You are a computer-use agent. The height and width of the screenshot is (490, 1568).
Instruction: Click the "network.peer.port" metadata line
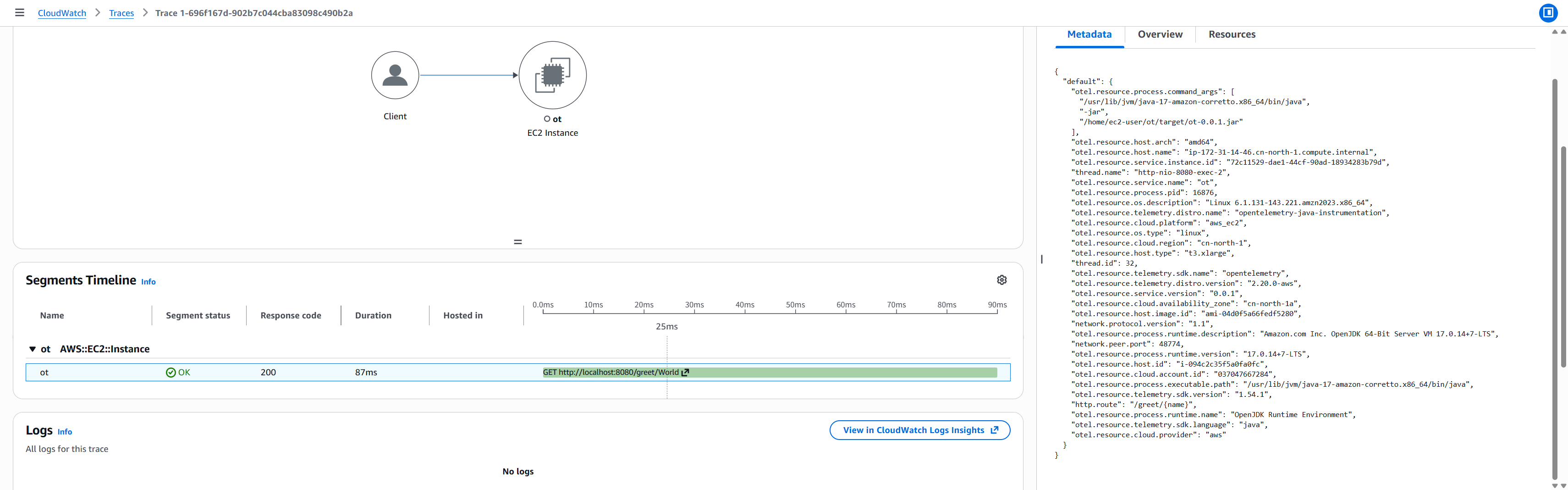click(x=1128, y=345)
